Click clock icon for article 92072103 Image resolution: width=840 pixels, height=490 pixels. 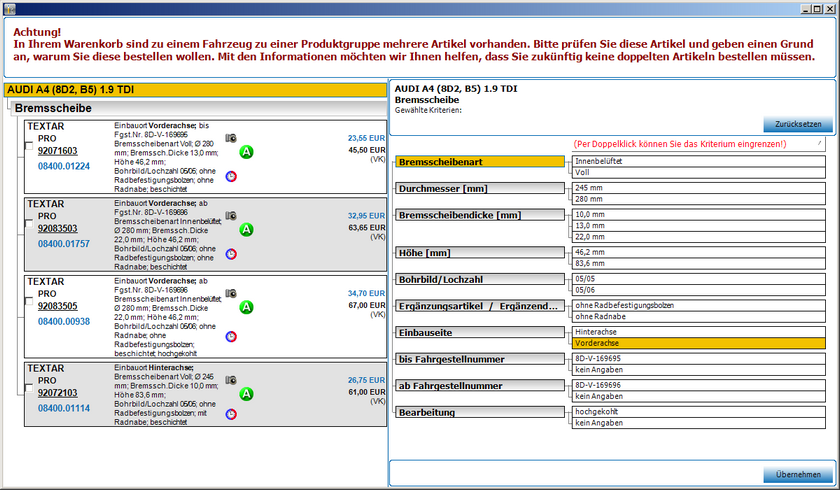tap(231, 414)
